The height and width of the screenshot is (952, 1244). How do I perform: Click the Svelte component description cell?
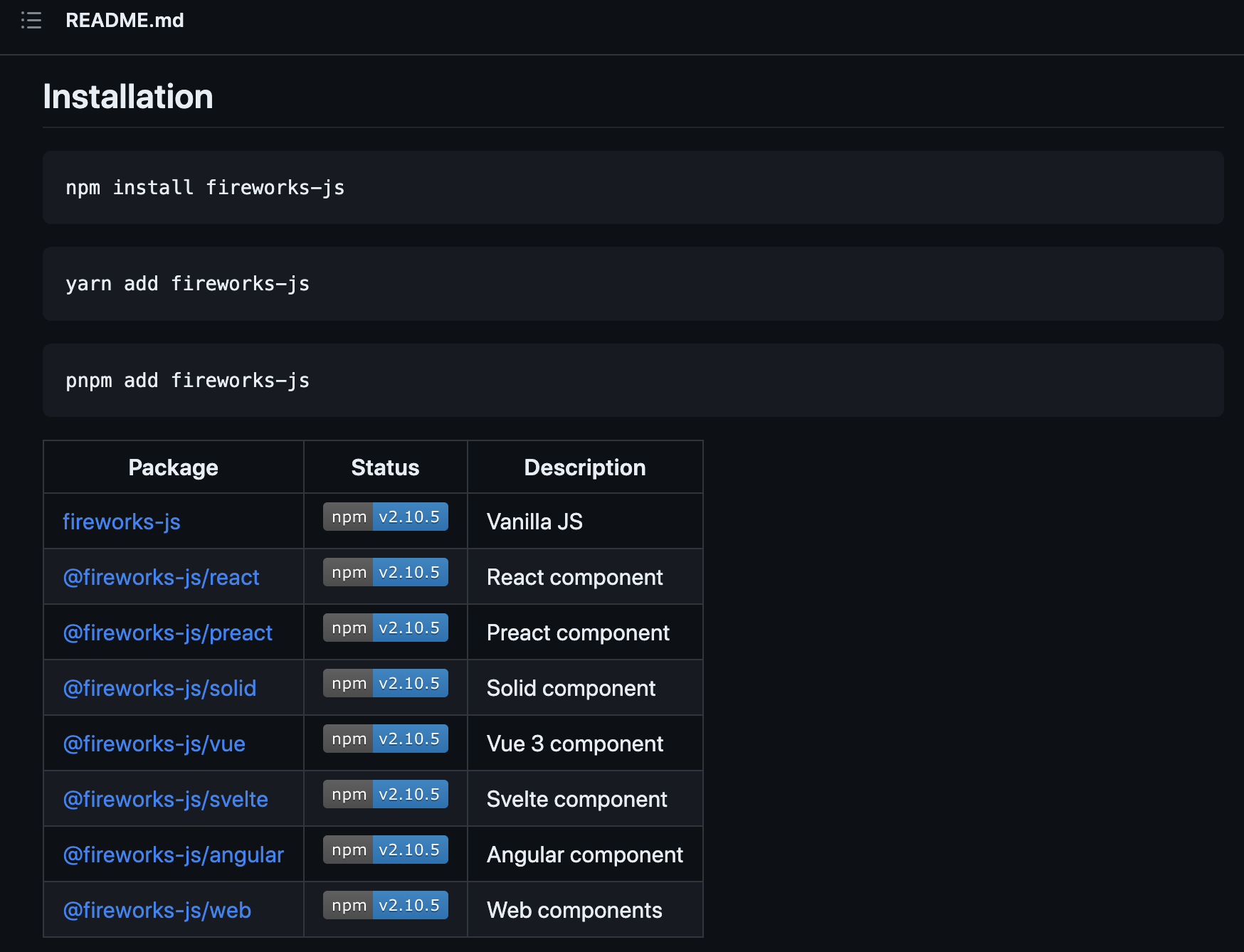pos(585,799)
